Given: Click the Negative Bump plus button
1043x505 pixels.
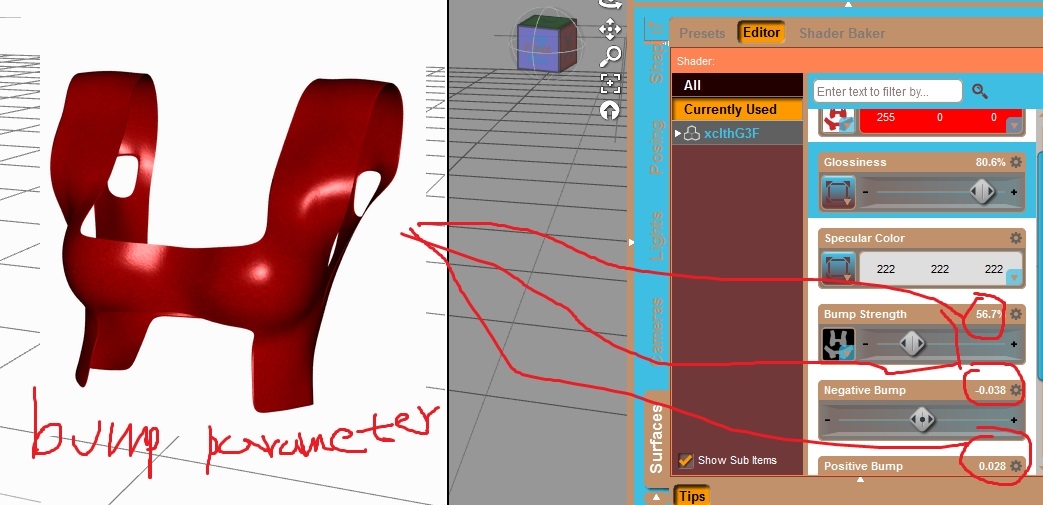Looking at the screenshot, I should coord(1014,420).
